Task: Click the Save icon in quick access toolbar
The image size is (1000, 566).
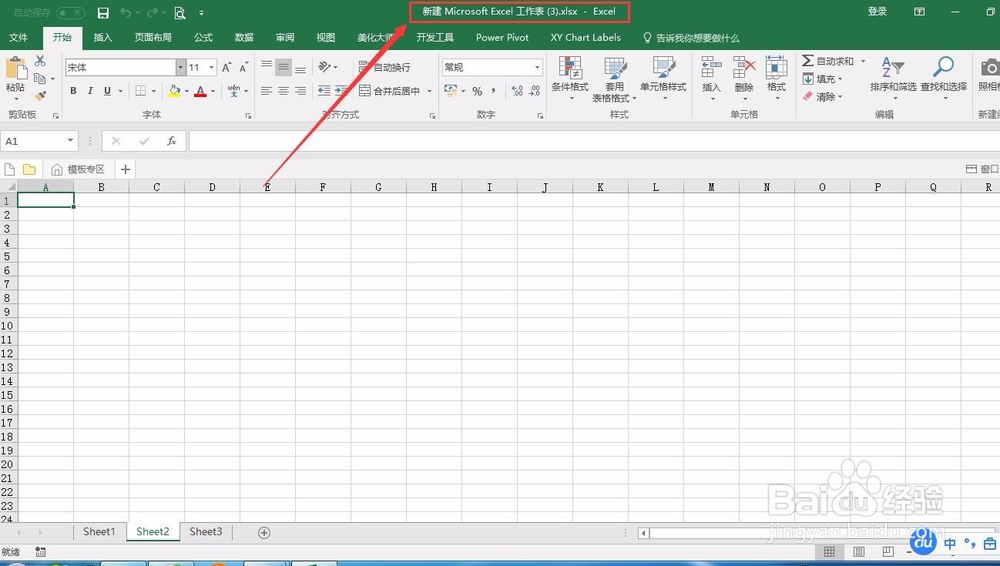Action: 103,13
